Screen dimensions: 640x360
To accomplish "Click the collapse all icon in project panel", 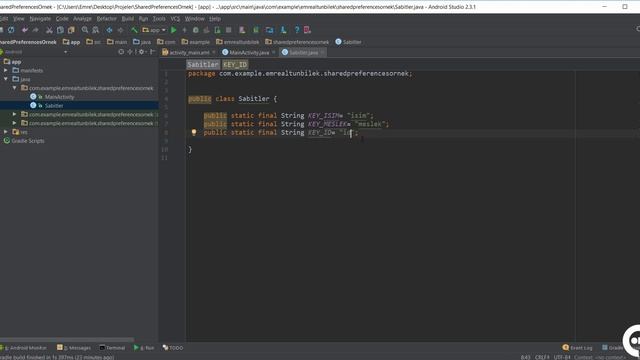I will (x=131, y=52).
